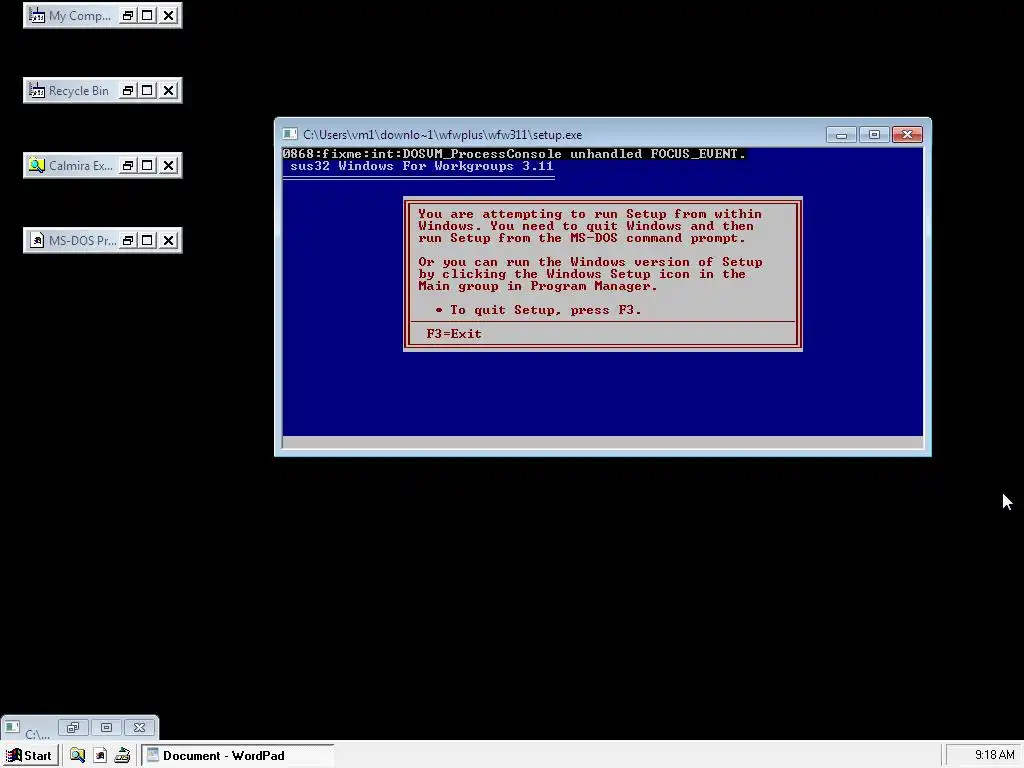Click the console icon in the setup.exe title bar
The image size is (1024, 768).
[290, 135]
